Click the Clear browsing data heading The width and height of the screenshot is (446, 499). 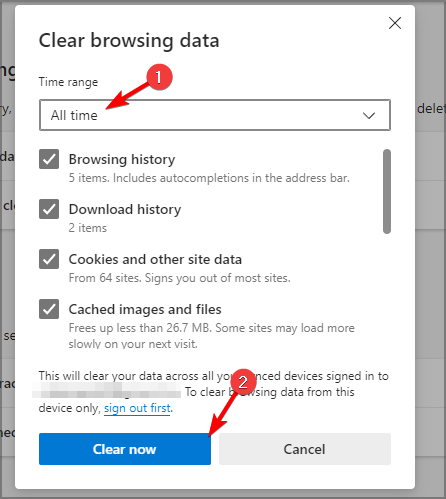coord(129,41)
